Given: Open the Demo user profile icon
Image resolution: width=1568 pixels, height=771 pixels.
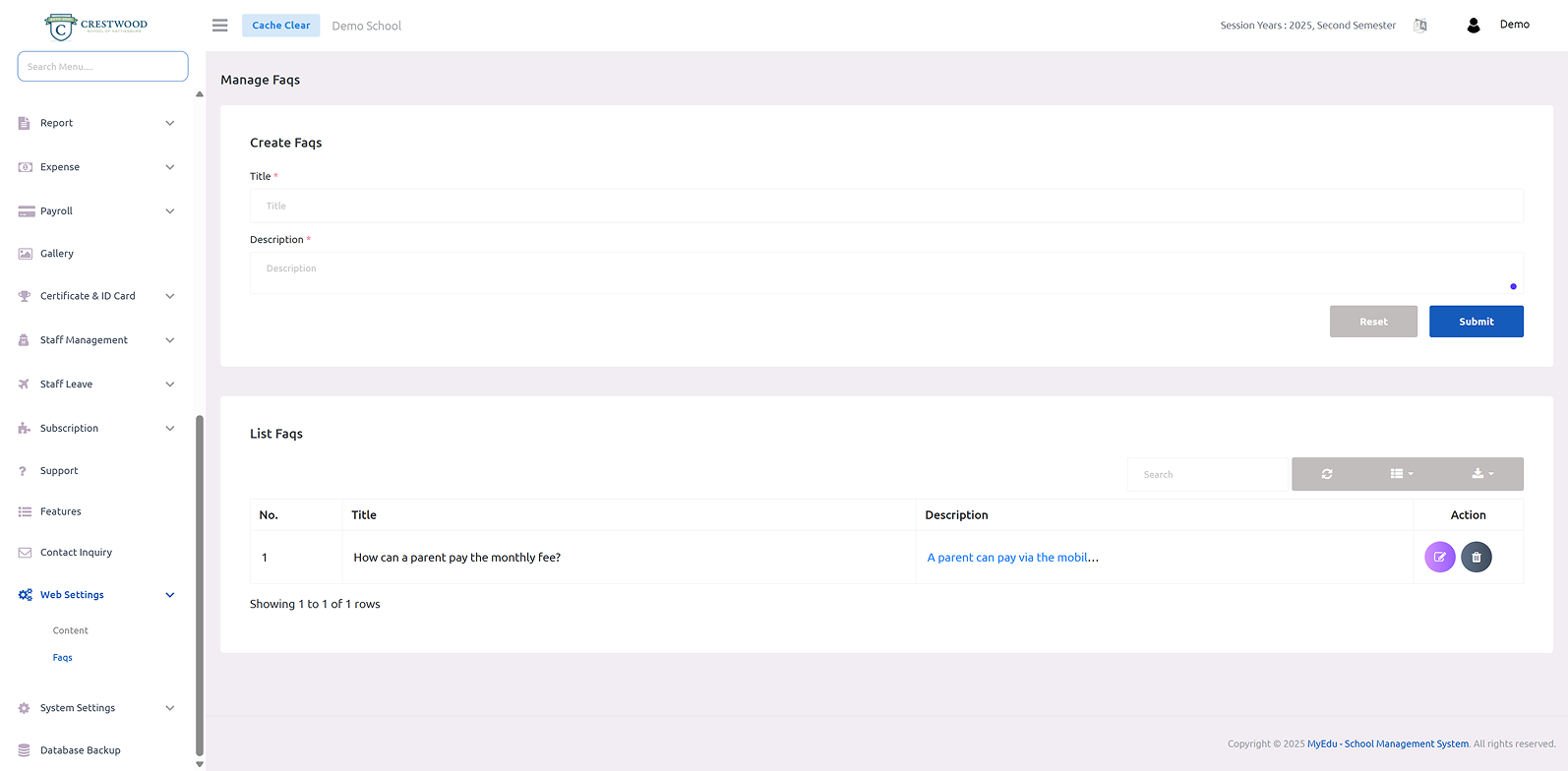Looking at the screenshot, I should tap(1473, 26).
